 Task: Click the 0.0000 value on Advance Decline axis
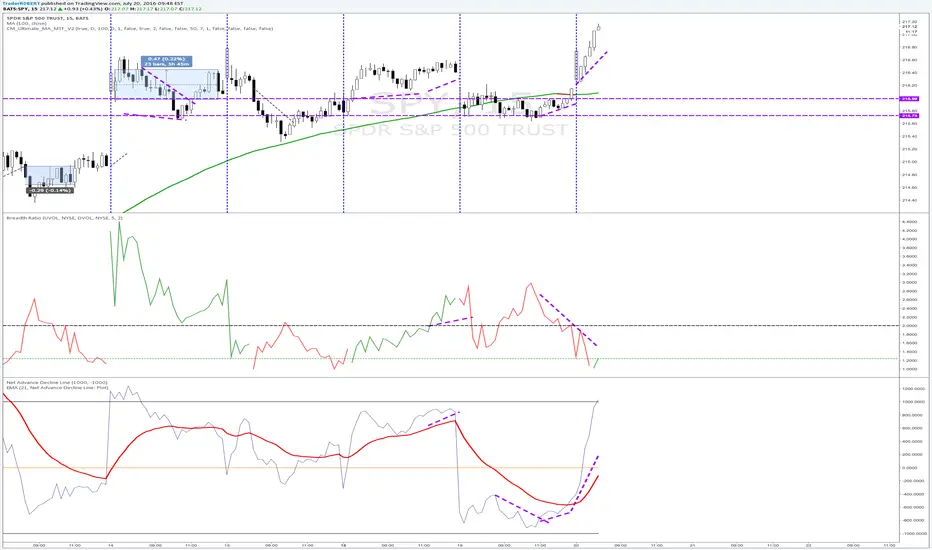(909, 468)
